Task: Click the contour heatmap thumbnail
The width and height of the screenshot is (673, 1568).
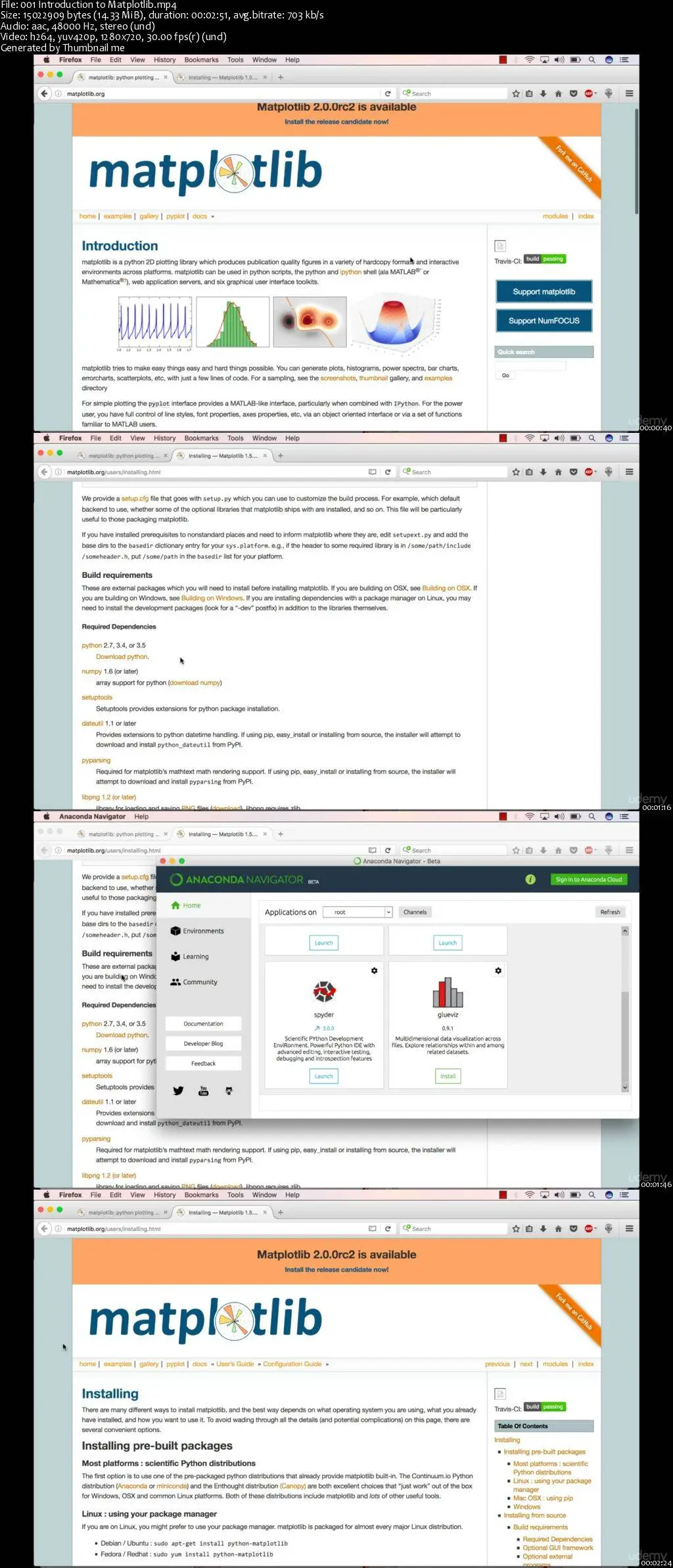Action: click(310, 322)
